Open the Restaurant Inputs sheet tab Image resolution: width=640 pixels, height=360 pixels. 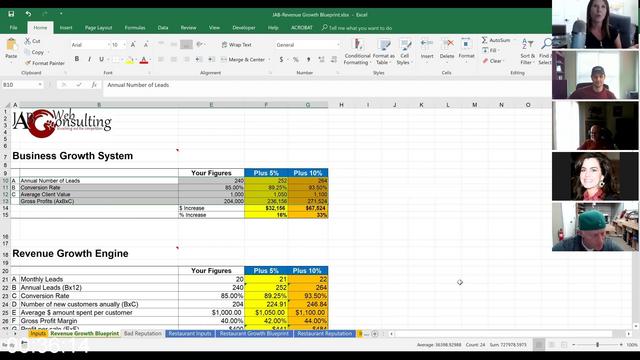coord(190,334)
